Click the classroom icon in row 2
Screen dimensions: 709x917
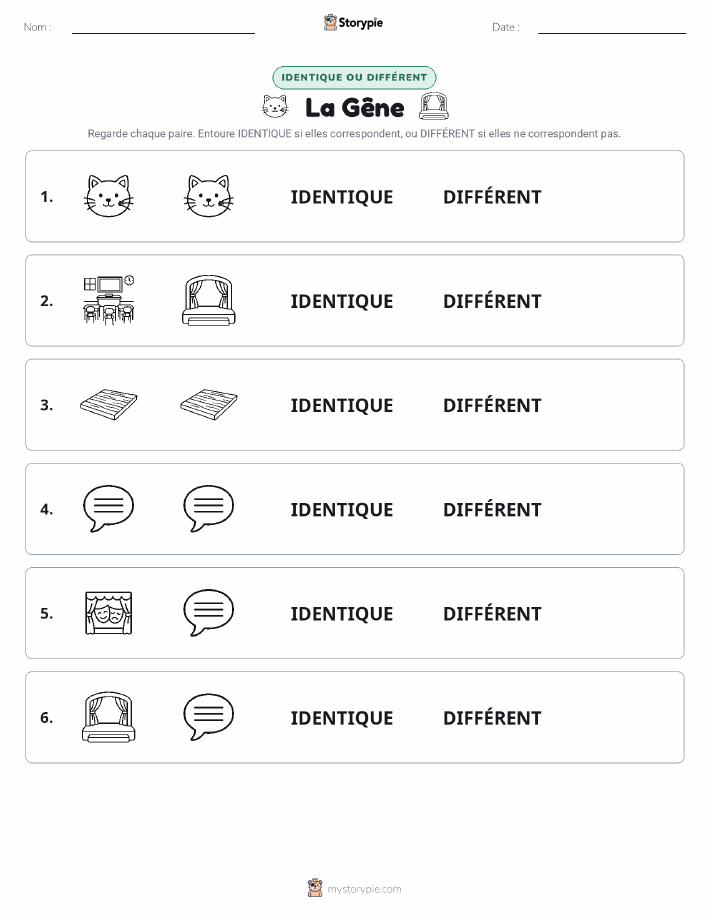click(109, 300)
